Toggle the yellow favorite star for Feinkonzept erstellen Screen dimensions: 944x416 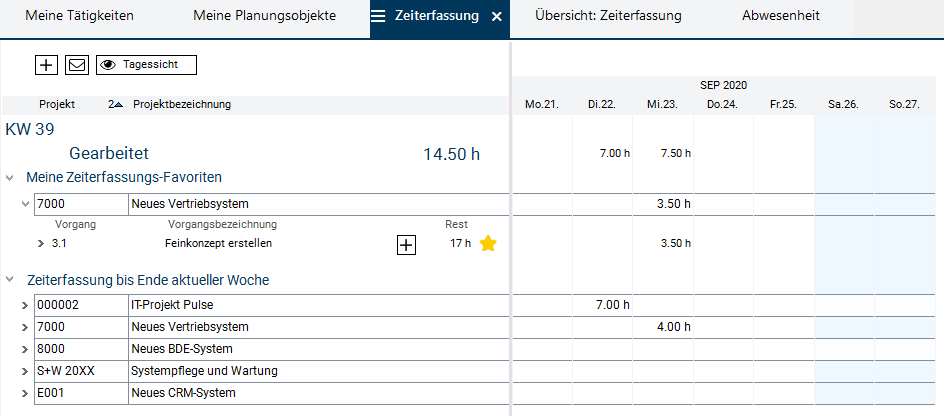488,244
